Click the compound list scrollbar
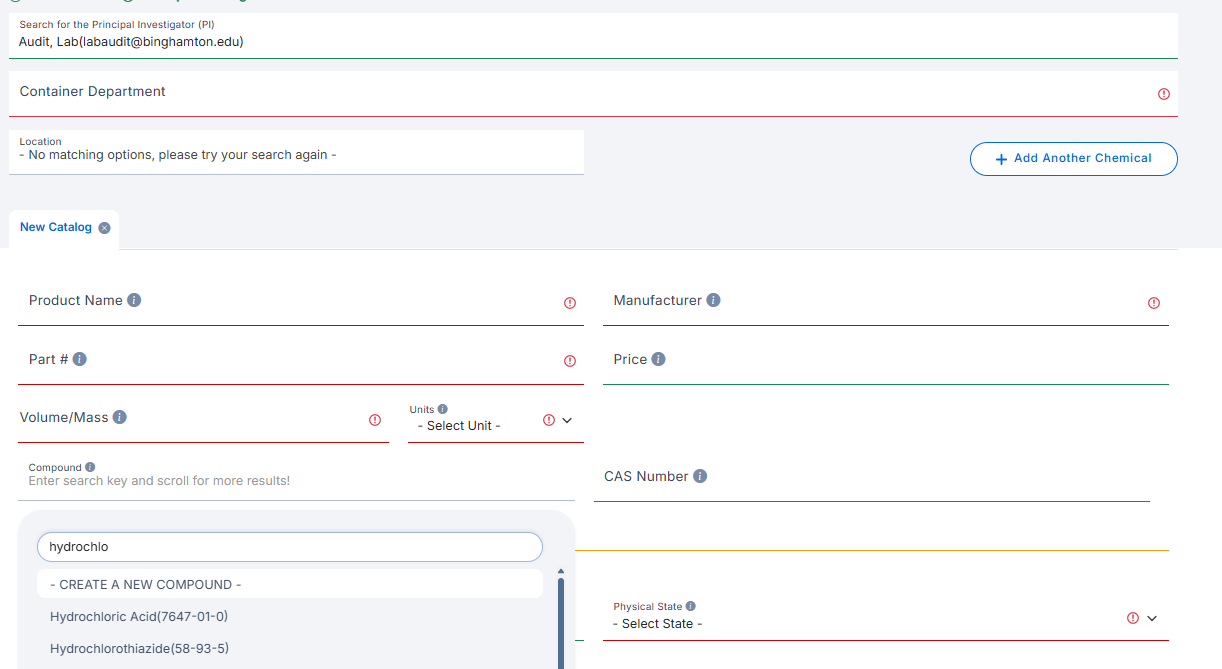This screenshot has width=1222, height=669. [x=561, y=623]
